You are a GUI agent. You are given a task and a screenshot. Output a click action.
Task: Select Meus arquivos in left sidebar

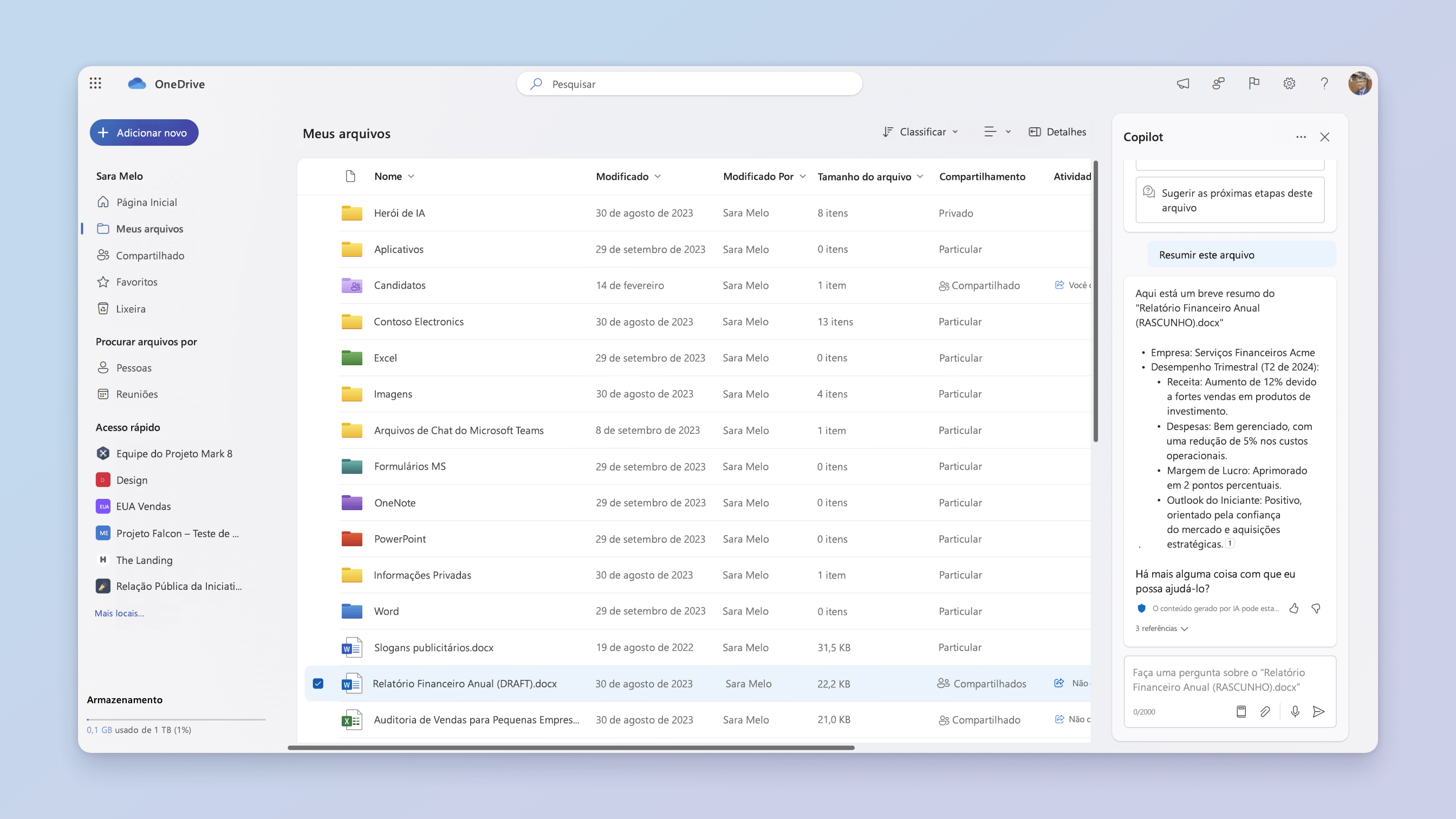point(149,228)
